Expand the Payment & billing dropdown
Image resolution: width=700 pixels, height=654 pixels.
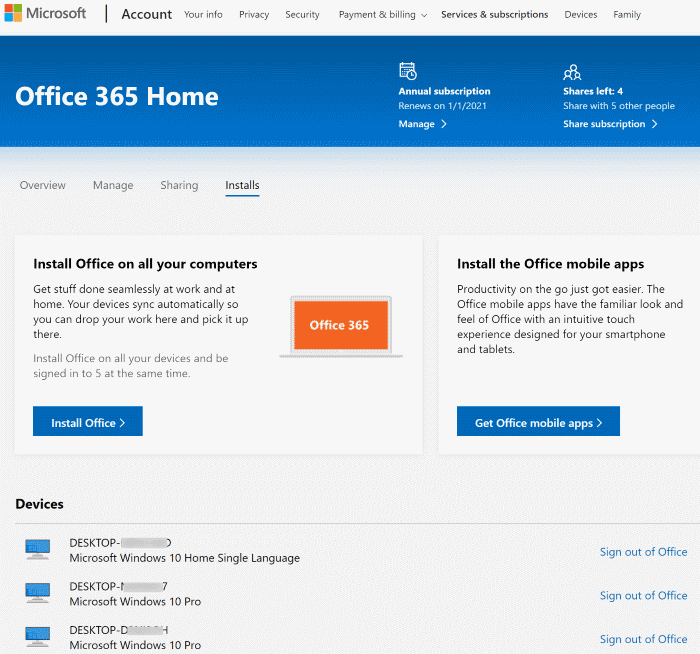pyautogui.click(x=383, y=15)
